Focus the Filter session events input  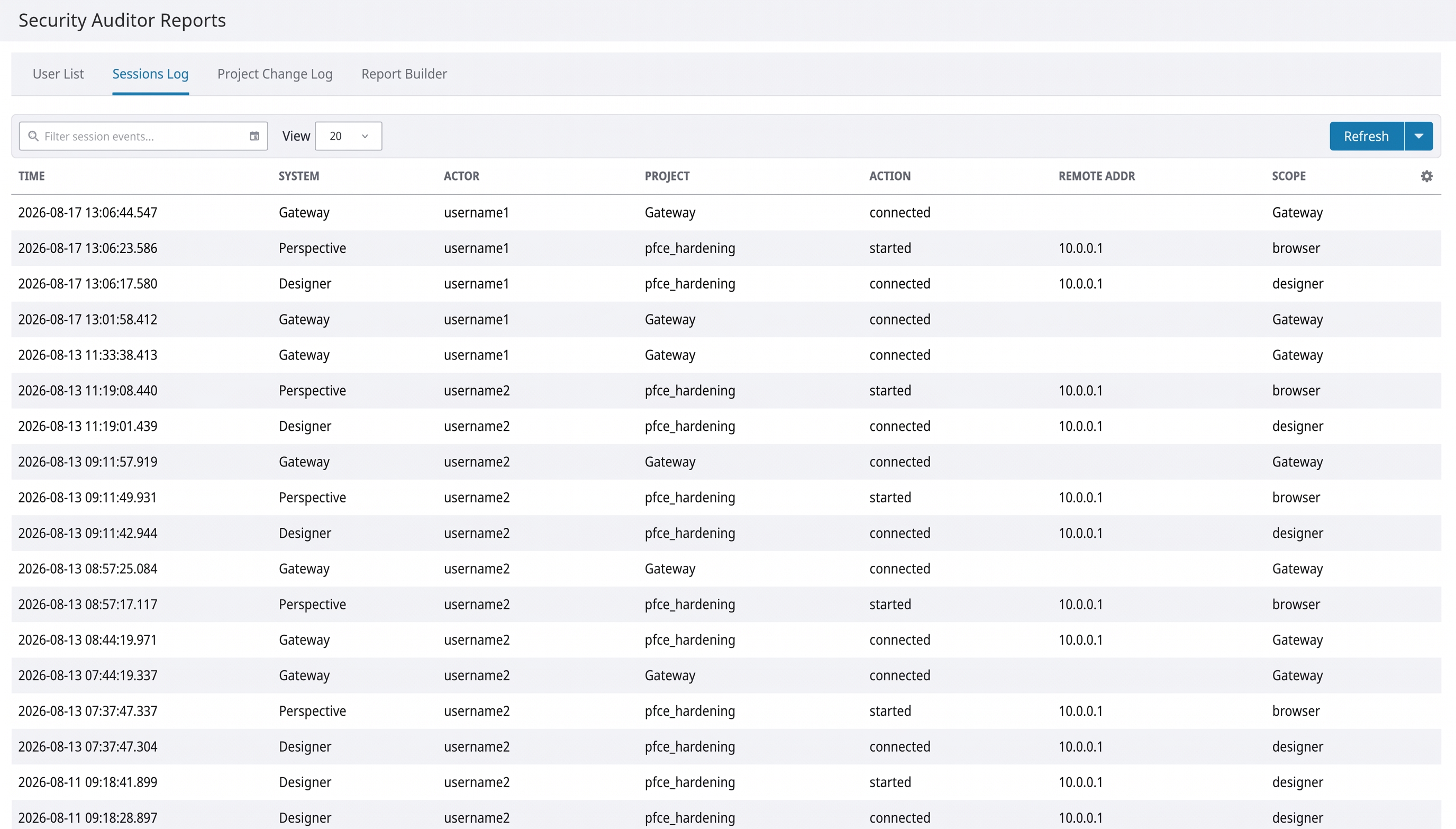tap(143, 136)
